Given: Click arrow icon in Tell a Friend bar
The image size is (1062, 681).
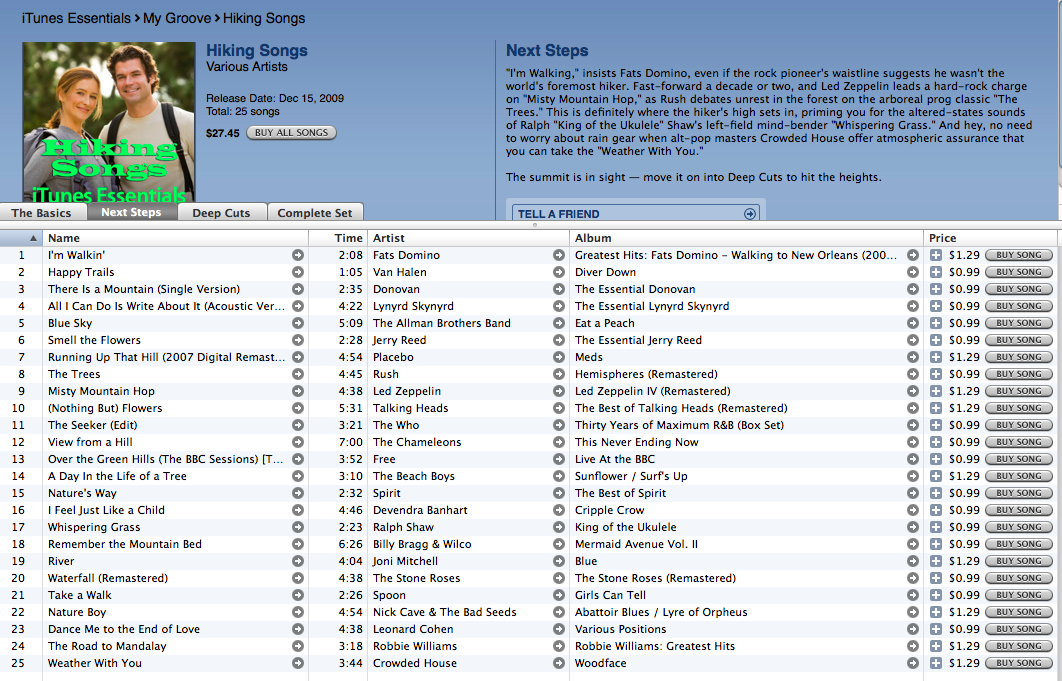Looking at the screenshot, I should click(x=750, y=214).
